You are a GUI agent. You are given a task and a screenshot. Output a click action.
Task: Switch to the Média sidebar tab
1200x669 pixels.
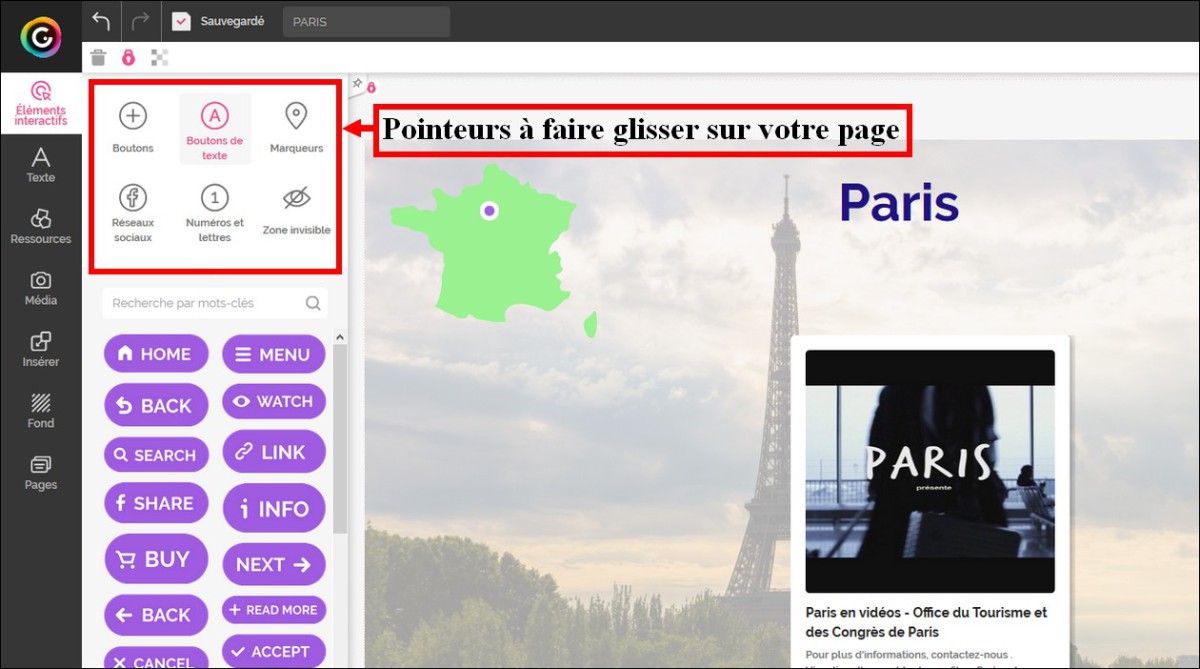(x=41, y=288)
